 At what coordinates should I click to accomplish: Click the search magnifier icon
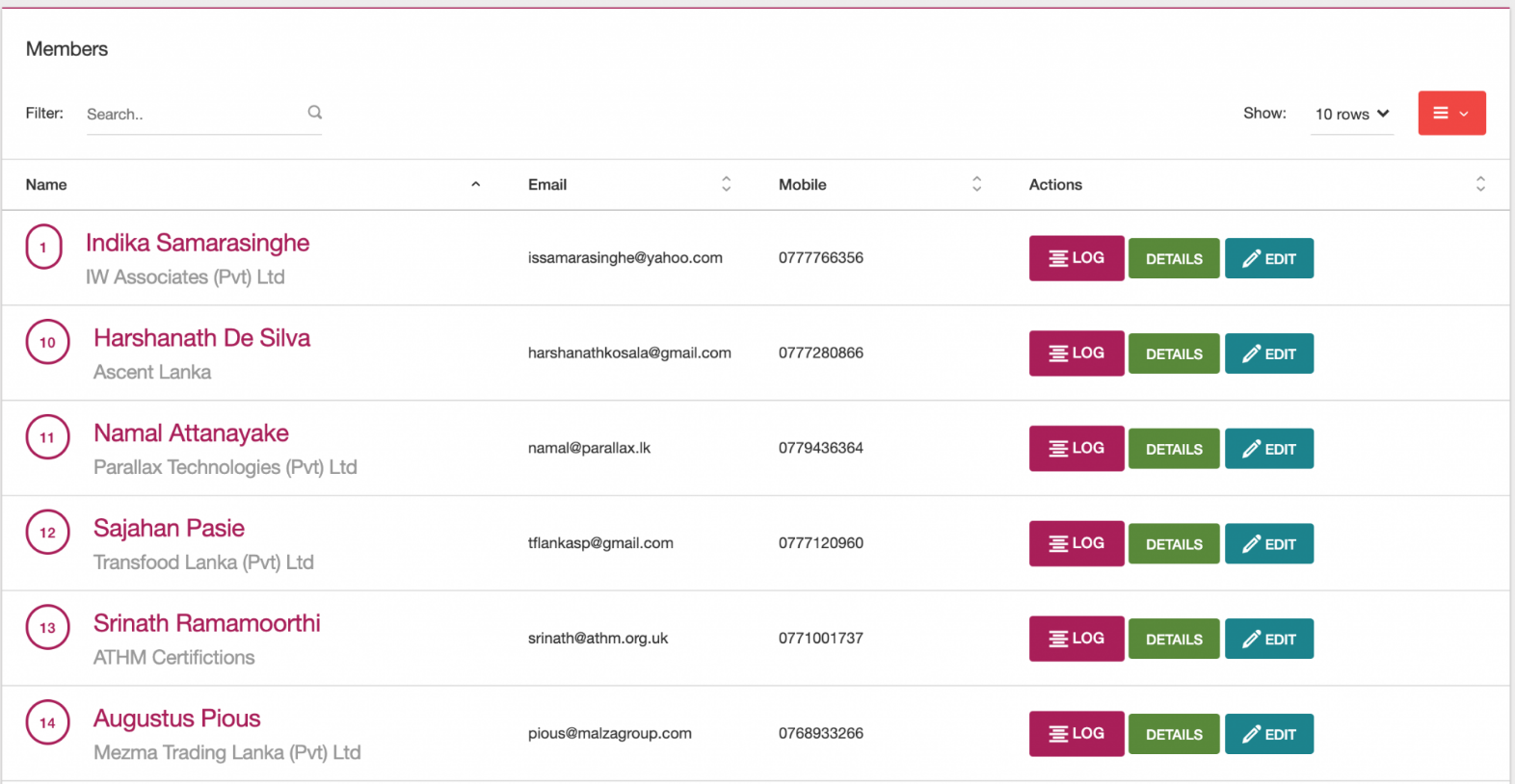tap(314, 113)
